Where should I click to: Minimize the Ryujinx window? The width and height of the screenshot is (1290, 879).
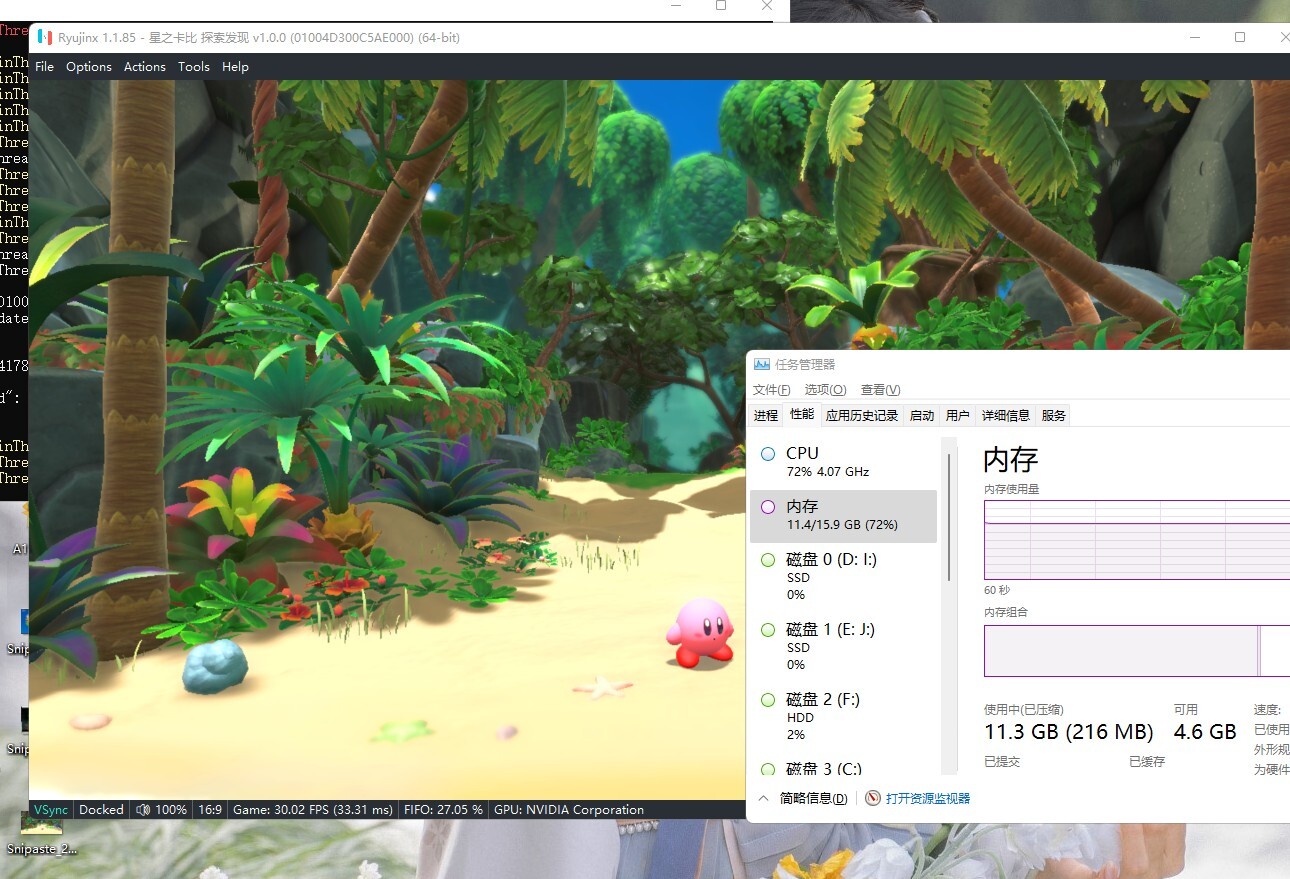coord(1195,37)
